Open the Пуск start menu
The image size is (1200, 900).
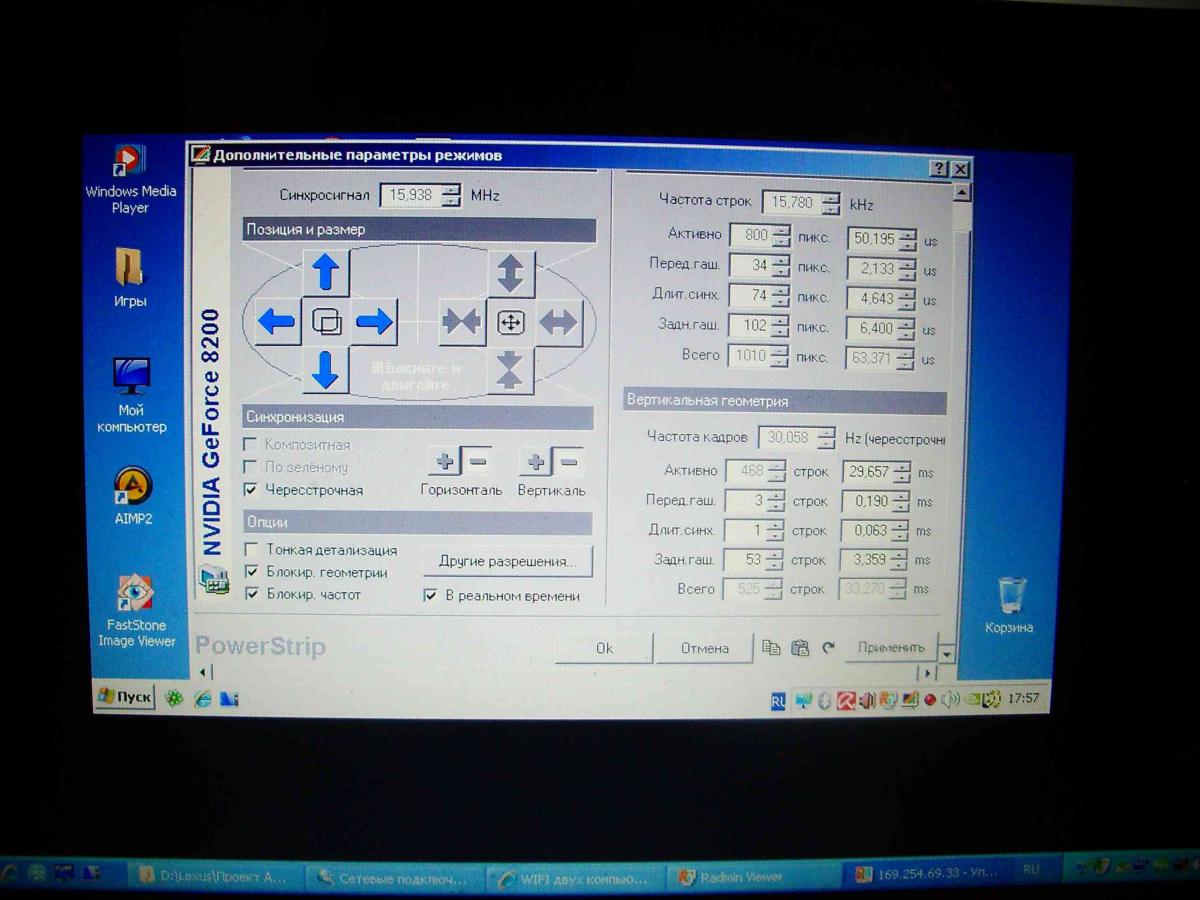pyautogui.click(x=125, y=697)
